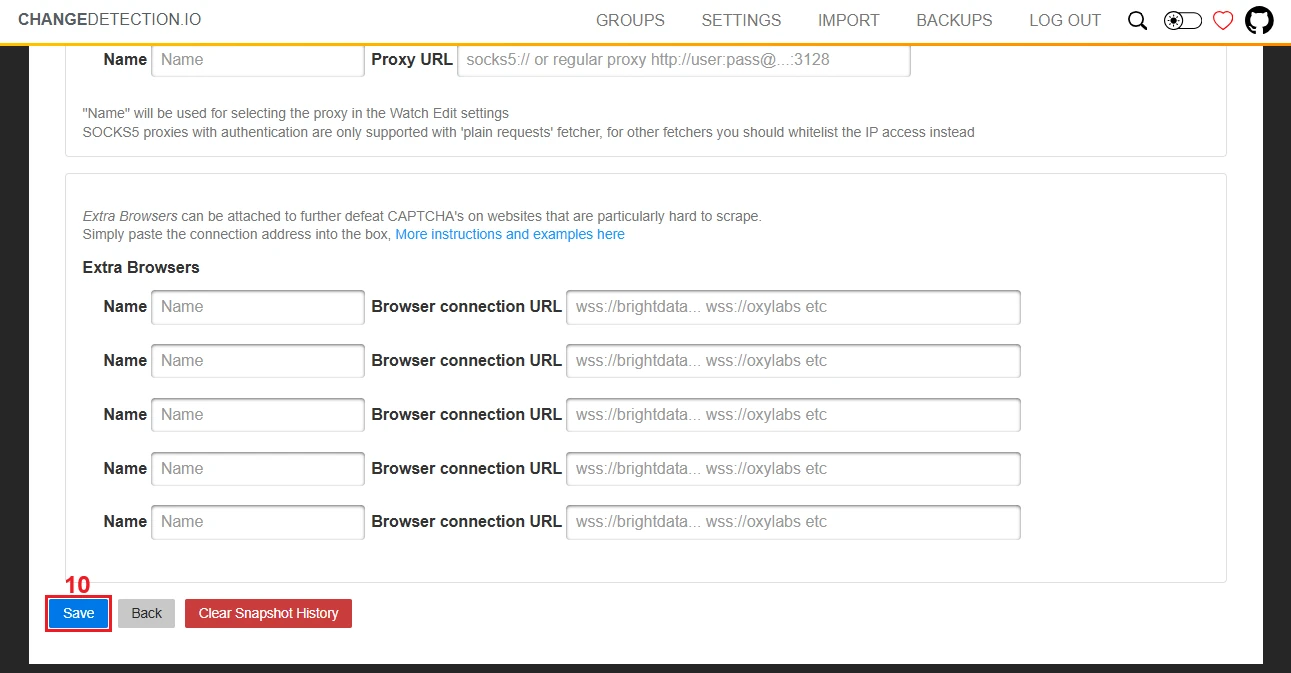Navigate to the IMPORT page
Screen dimensions: 1291x673
click(x=848, y=20)
